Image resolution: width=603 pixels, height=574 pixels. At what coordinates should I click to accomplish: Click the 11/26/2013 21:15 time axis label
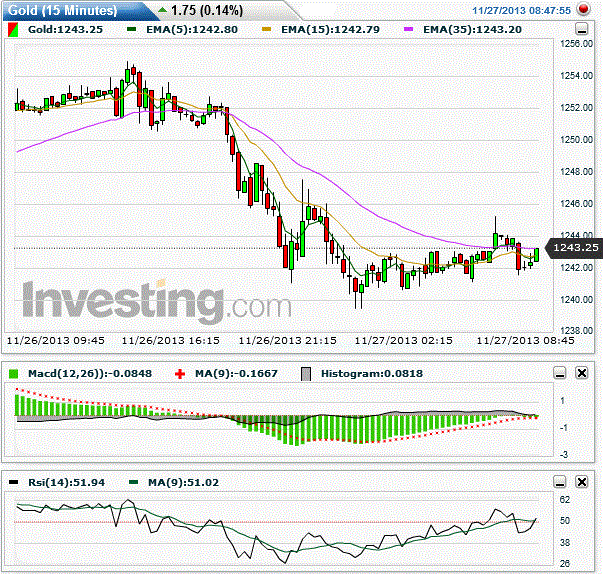click(x=288, y=341)
